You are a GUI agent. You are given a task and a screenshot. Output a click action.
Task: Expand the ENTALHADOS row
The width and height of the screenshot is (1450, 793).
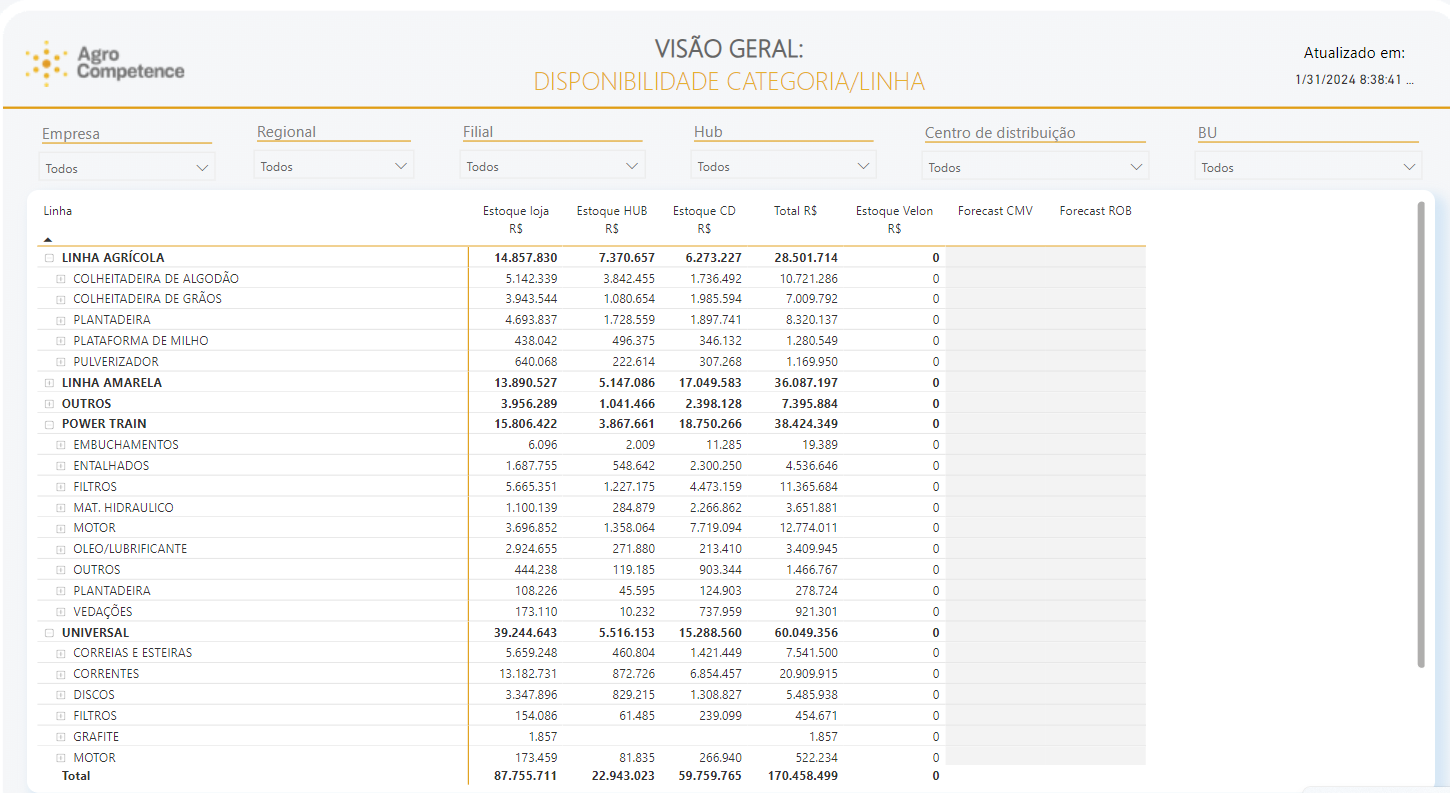pos(61,466)
